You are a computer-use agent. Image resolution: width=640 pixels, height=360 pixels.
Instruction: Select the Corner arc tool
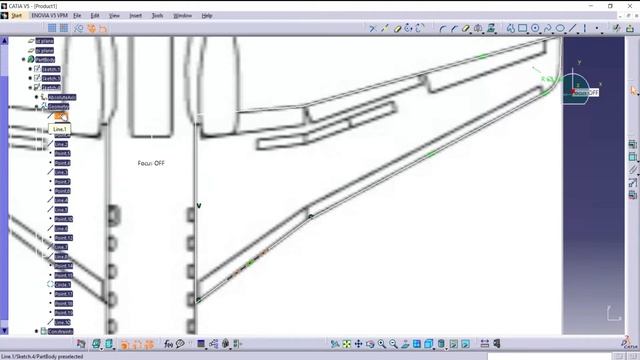(x=442, y=28)
